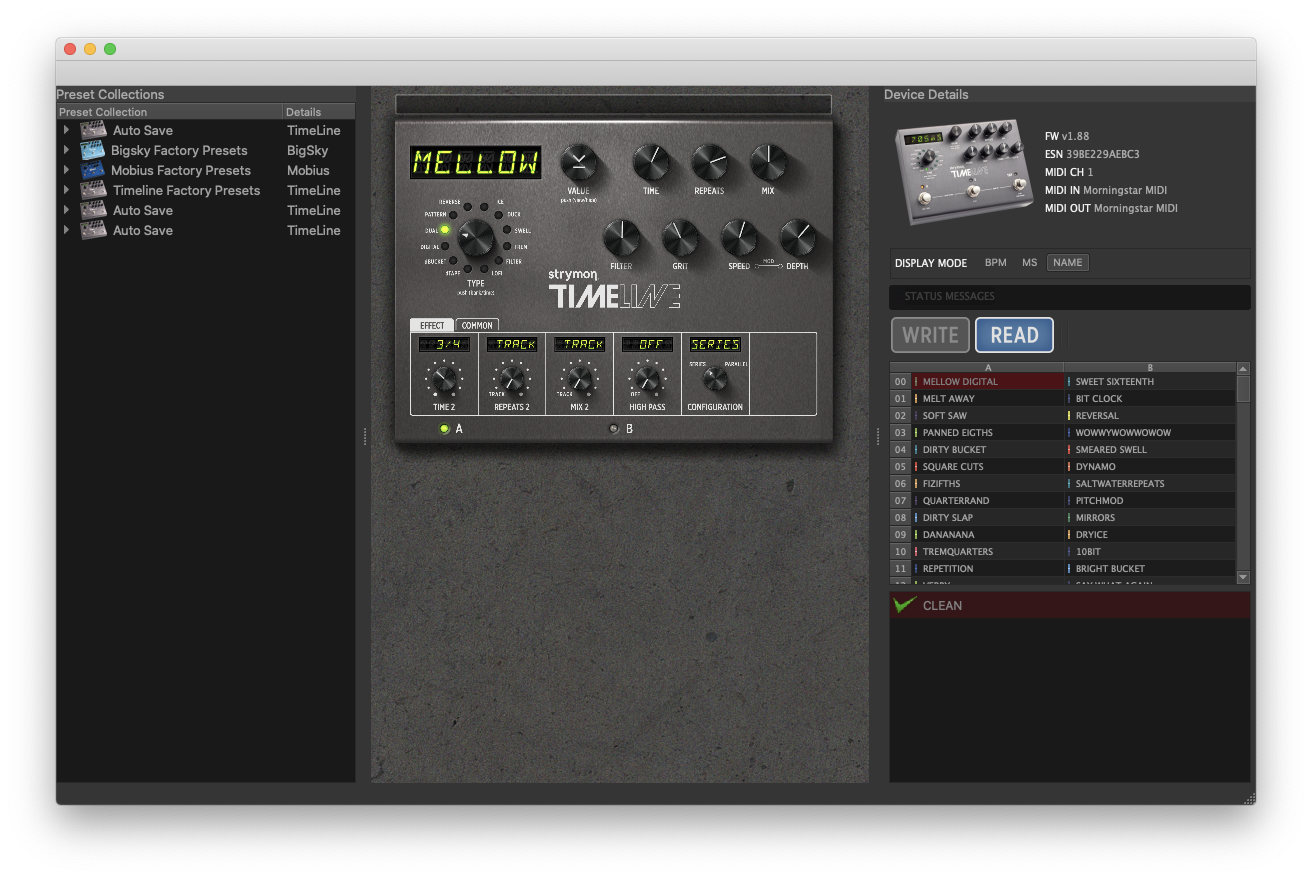Click the TimeLine pedal device image
The height and width of the screenshot is (879, 1312).
point(964,171)
